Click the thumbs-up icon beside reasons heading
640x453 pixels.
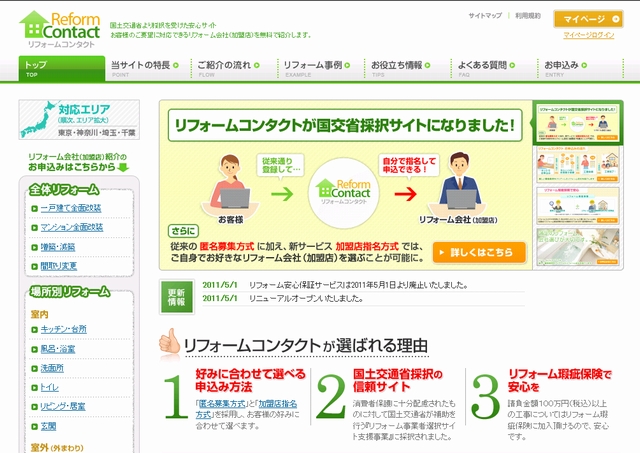tap(170, 344)
